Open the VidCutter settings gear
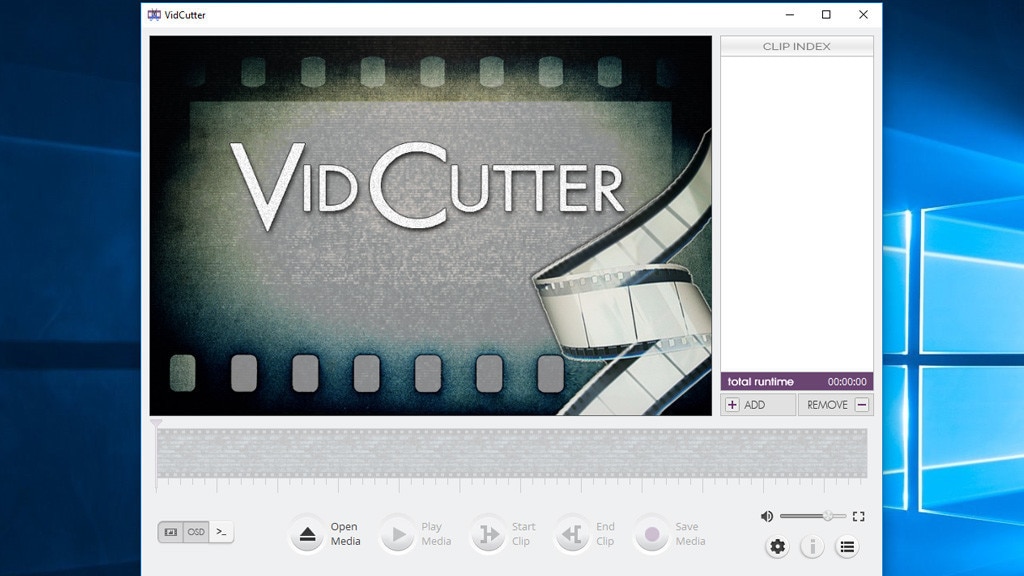The width and height of the screenshot is (1024, 576). pos(777,547)
